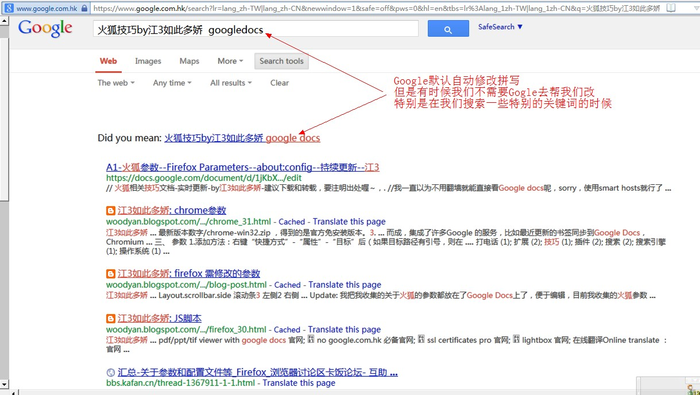Click Blogger icon beside JS脚本 result
The height and width of the screenshot is (395, 700).
click(110, 319)
